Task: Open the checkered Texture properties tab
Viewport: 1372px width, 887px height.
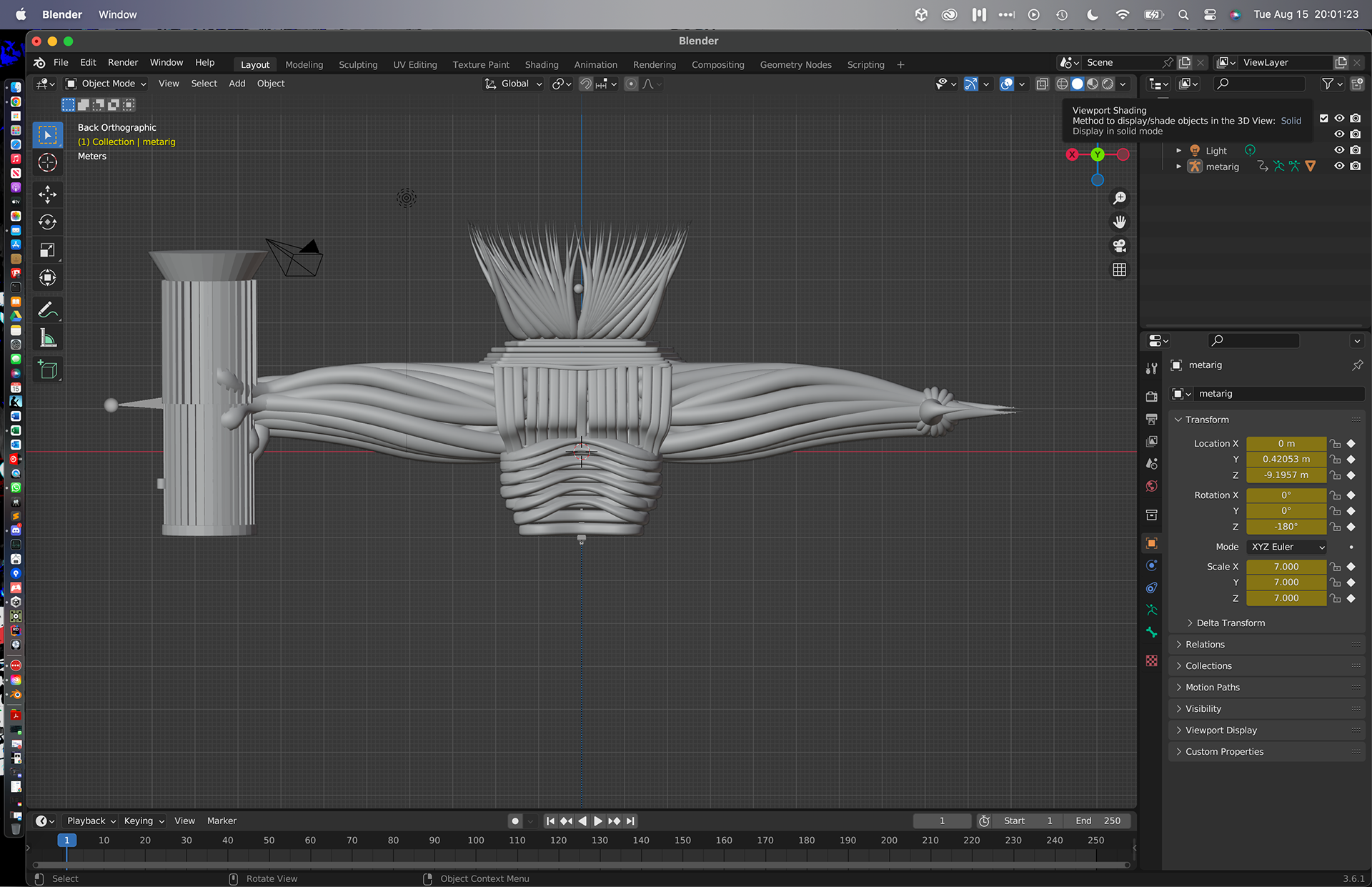Action: coord(1151,660)
